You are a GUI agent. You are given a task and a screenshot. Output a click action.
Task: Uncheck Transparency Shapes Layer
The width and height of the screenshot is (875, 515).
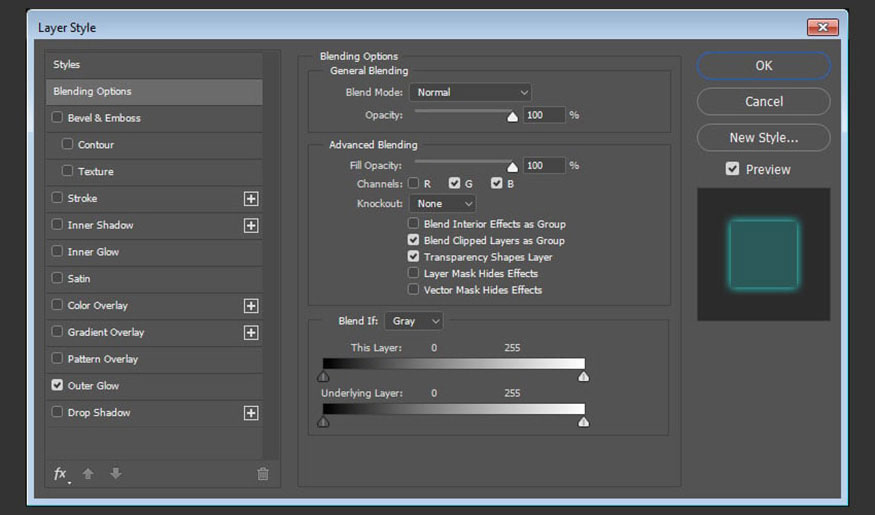click(414, 257)
